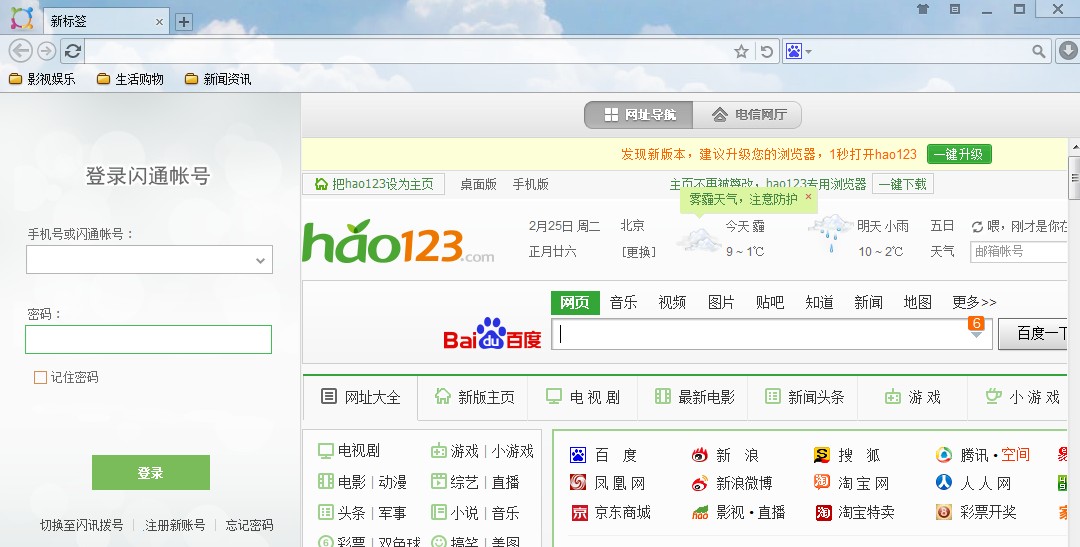This screenshot has width=1080, height=547.
Task: Toggle 记住密码 checkbox
Action: pos(41,378)
